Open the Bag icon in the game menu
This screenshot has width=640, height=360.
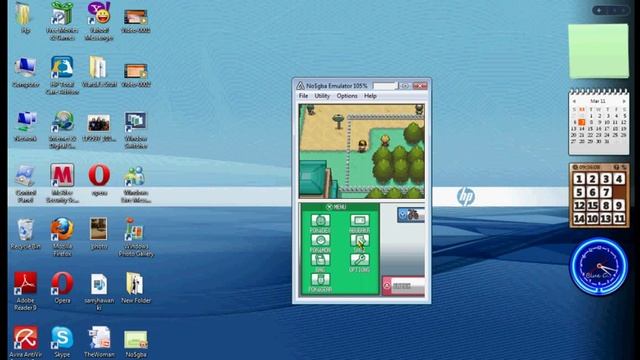320,260
